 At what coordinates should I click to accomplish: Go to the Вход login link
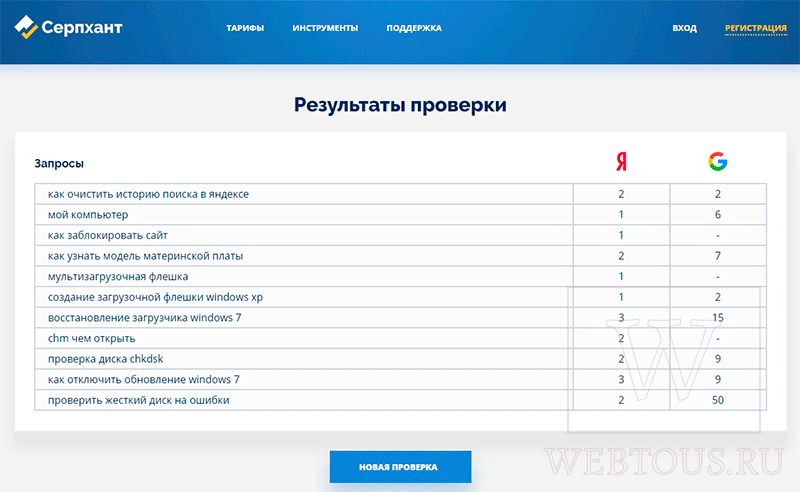pyautogui.click(x=684, y=28)
